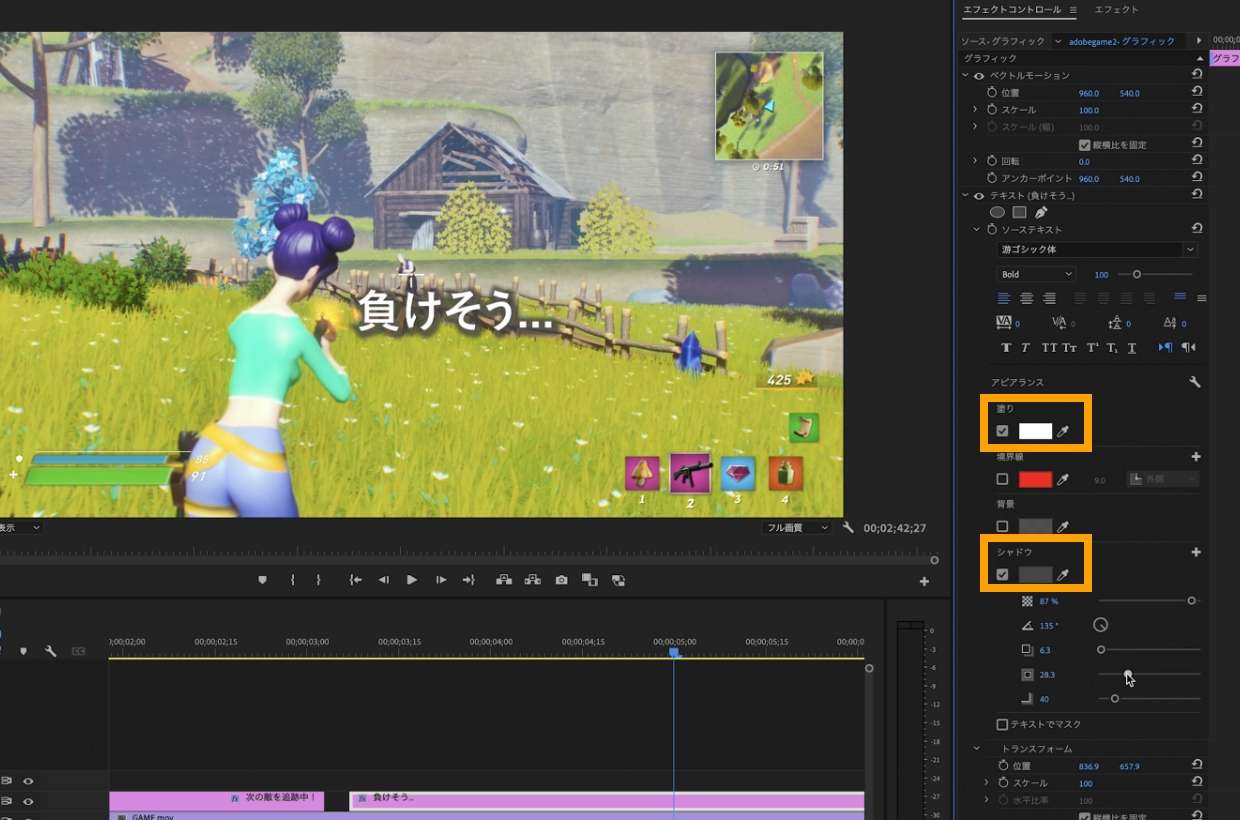The image size is (1240, 820).
Task: Select the rectangle mask tool under テキスト
Action: coord(1019,212)
